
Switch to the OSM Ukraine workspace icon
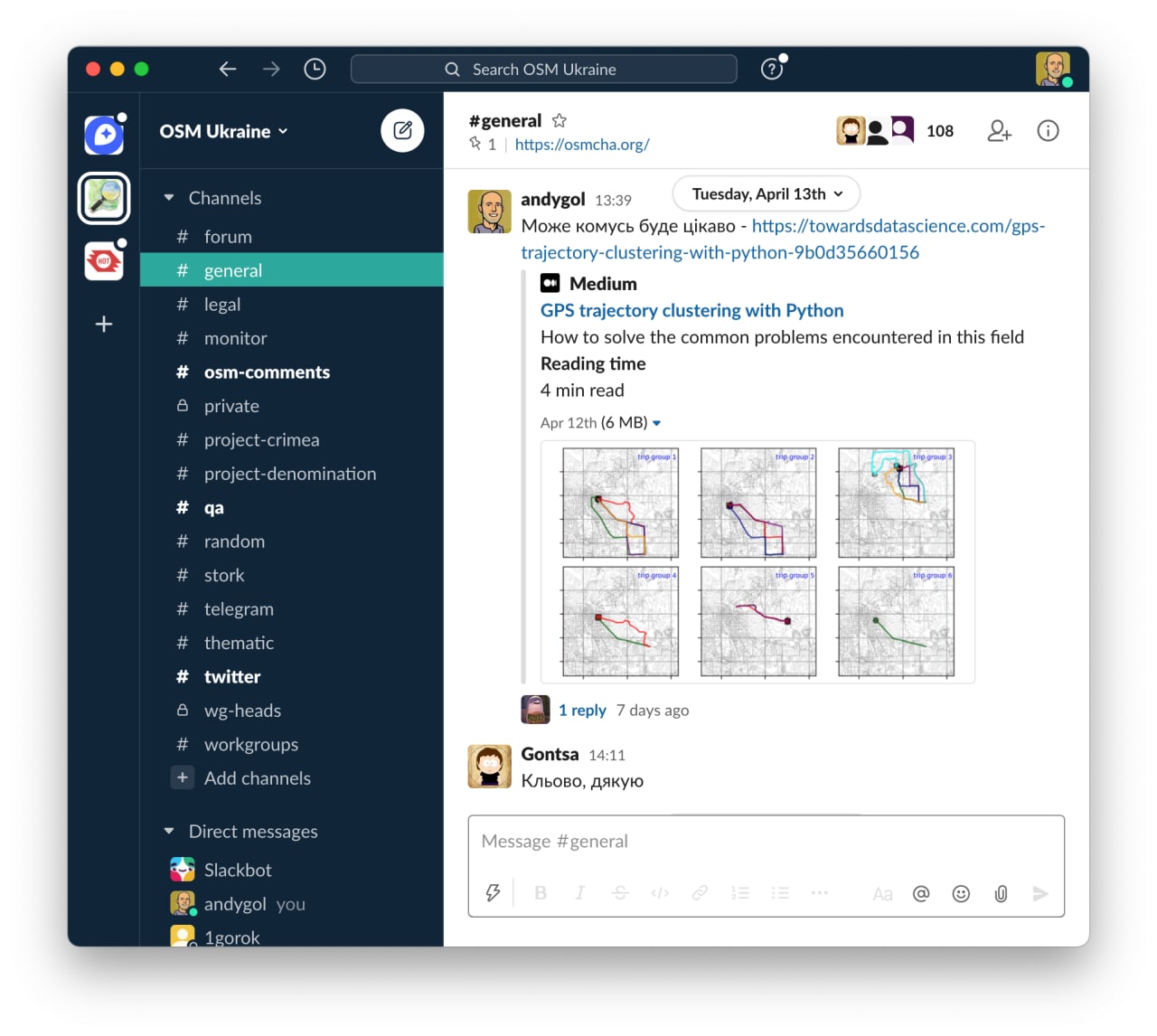[x=104, y=198]
